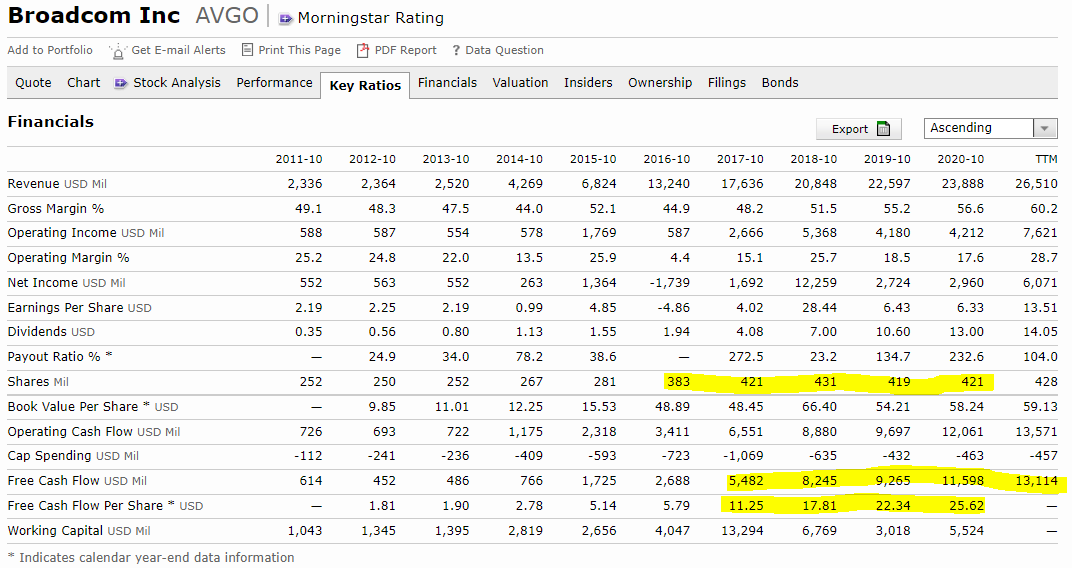The height and width of the screenshot is (568, 1072).
Task: Click the Earnings Per Share row label
Action: [79, 308]
